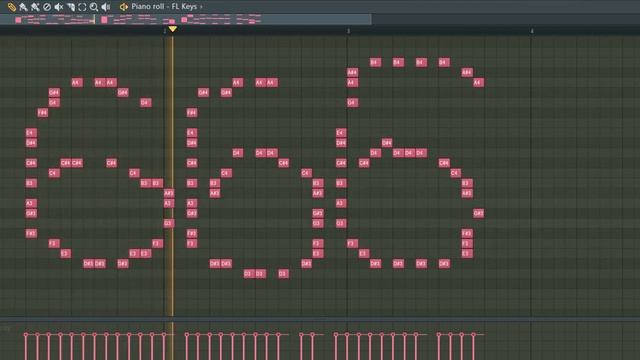The image size is (640, 360).
Task: Select the isolated G#3 note in third shape
Action: (x=478, y=213)
